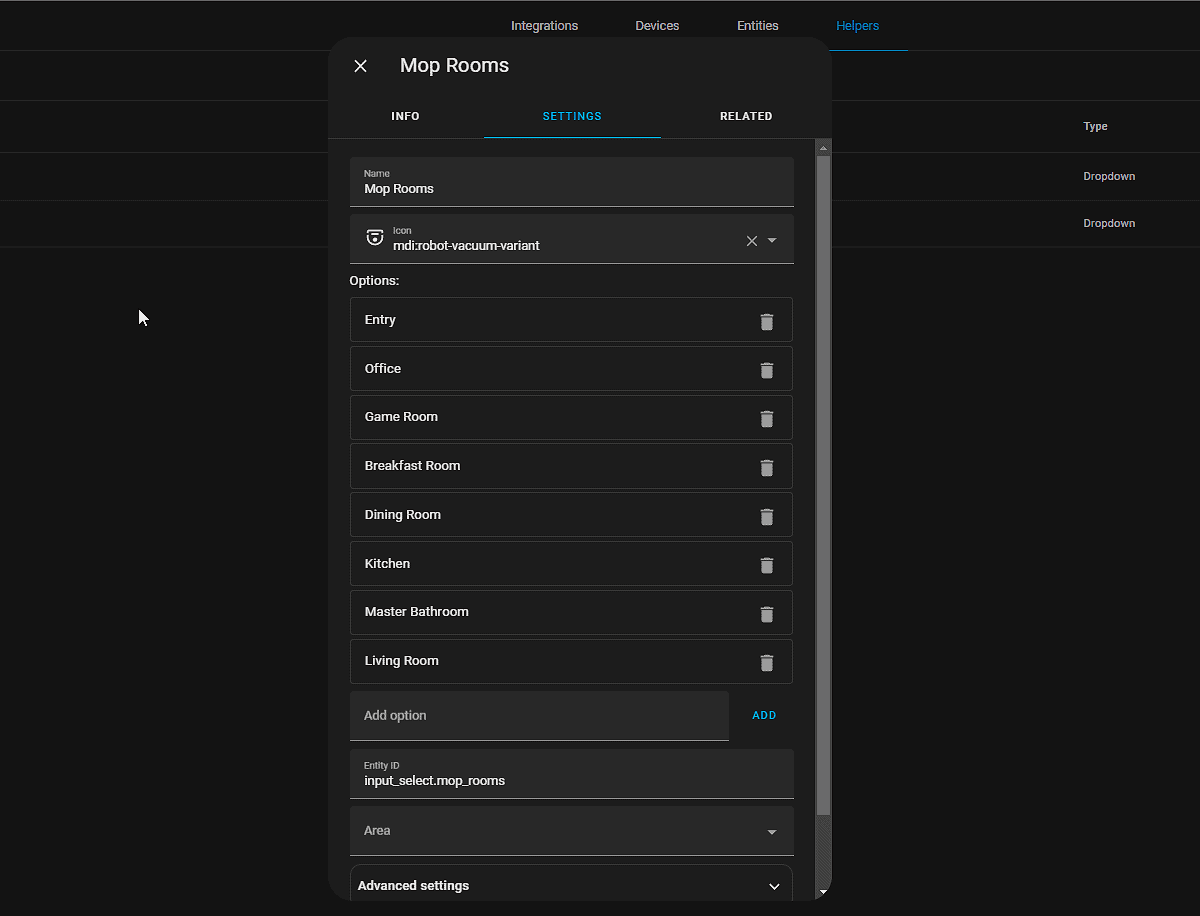Delete the Master Bathroom option
The height and width of the screenshot is (916, 1200).
(767, 614)
